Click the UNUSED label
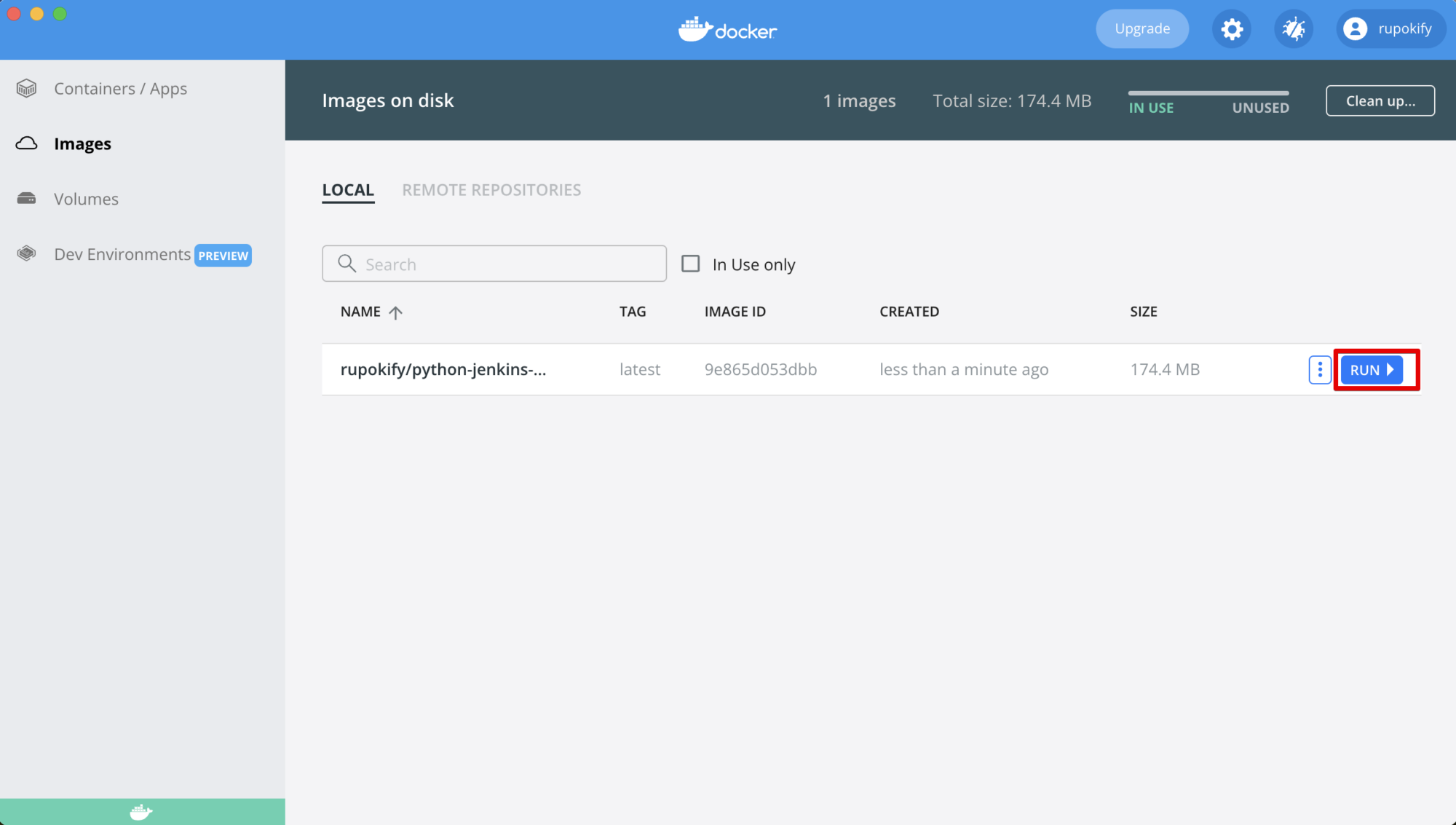Viewport: 1456px width, 825px height. (x=1260, y=108)
